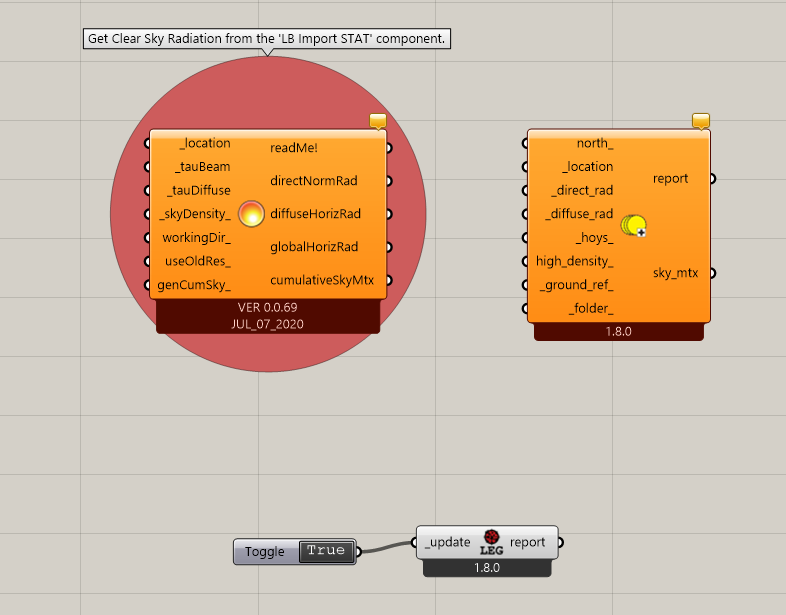Select the cumulativeSkyMtx output
Image resolution: width=786 pixels, height=615 pixels.
pyautogui.click(x=322, y=280)
